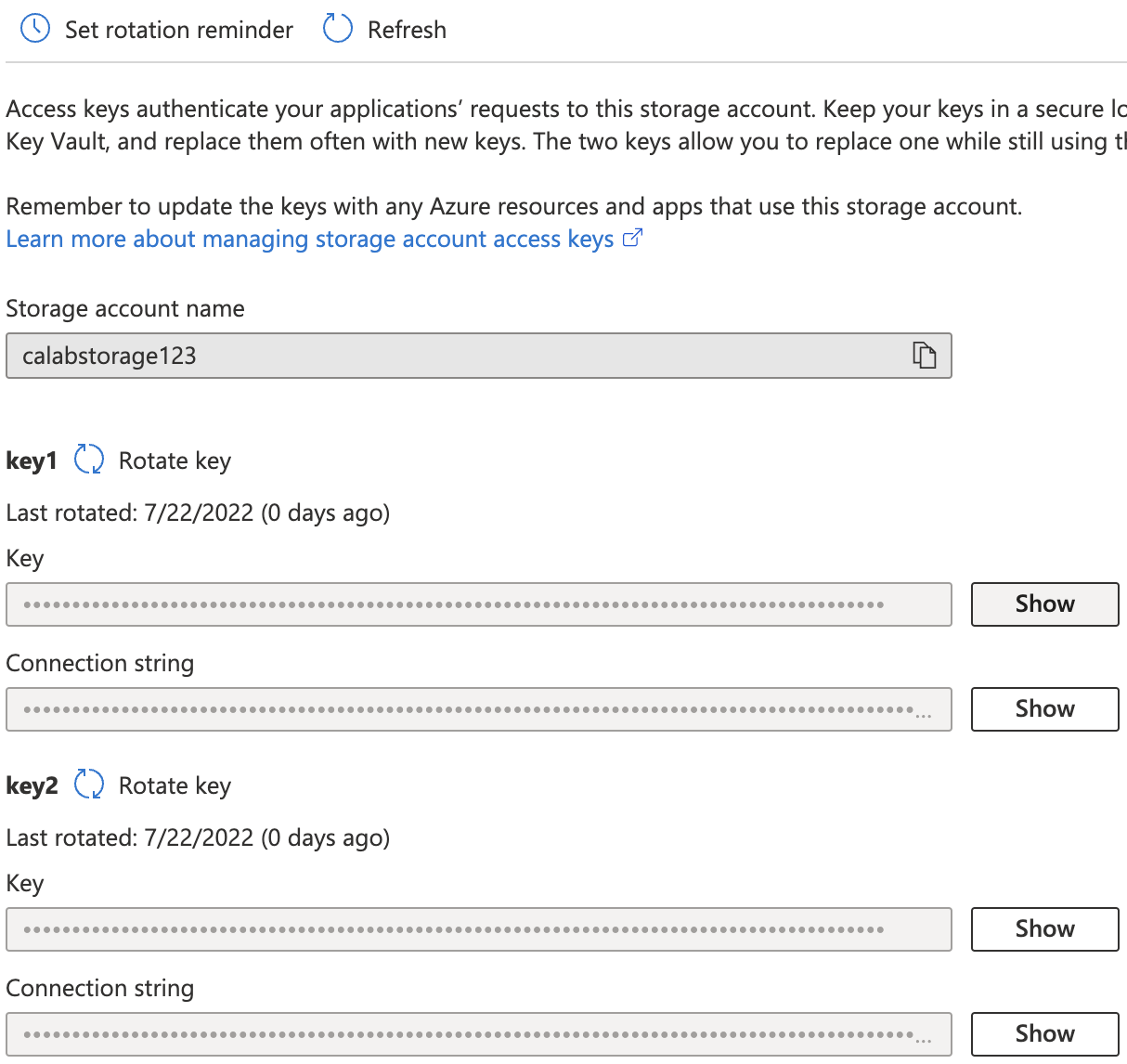Click the Rotate key label for key1
This screenshot has height=1064, width=1127.
point(175,461)
